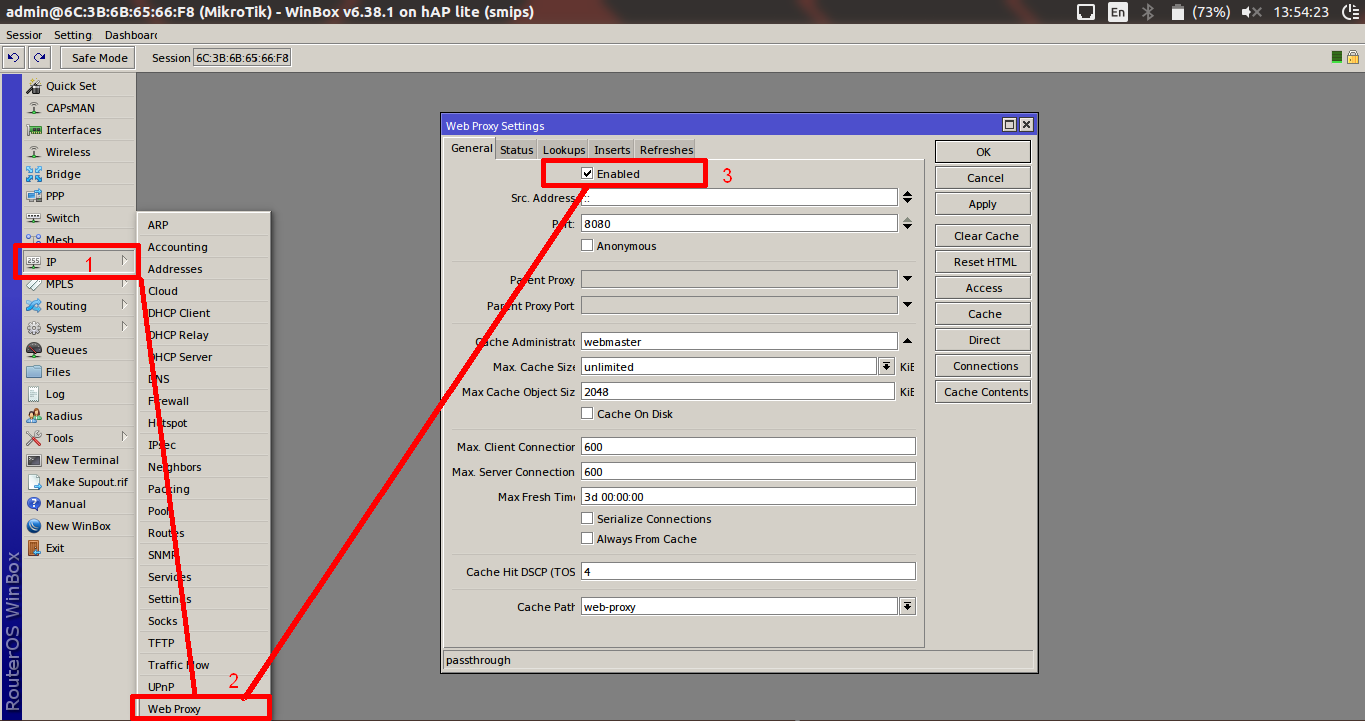Click OK button in Web Proxy Settings
This screenshot has width=1365, height=721.
(983, 152)
